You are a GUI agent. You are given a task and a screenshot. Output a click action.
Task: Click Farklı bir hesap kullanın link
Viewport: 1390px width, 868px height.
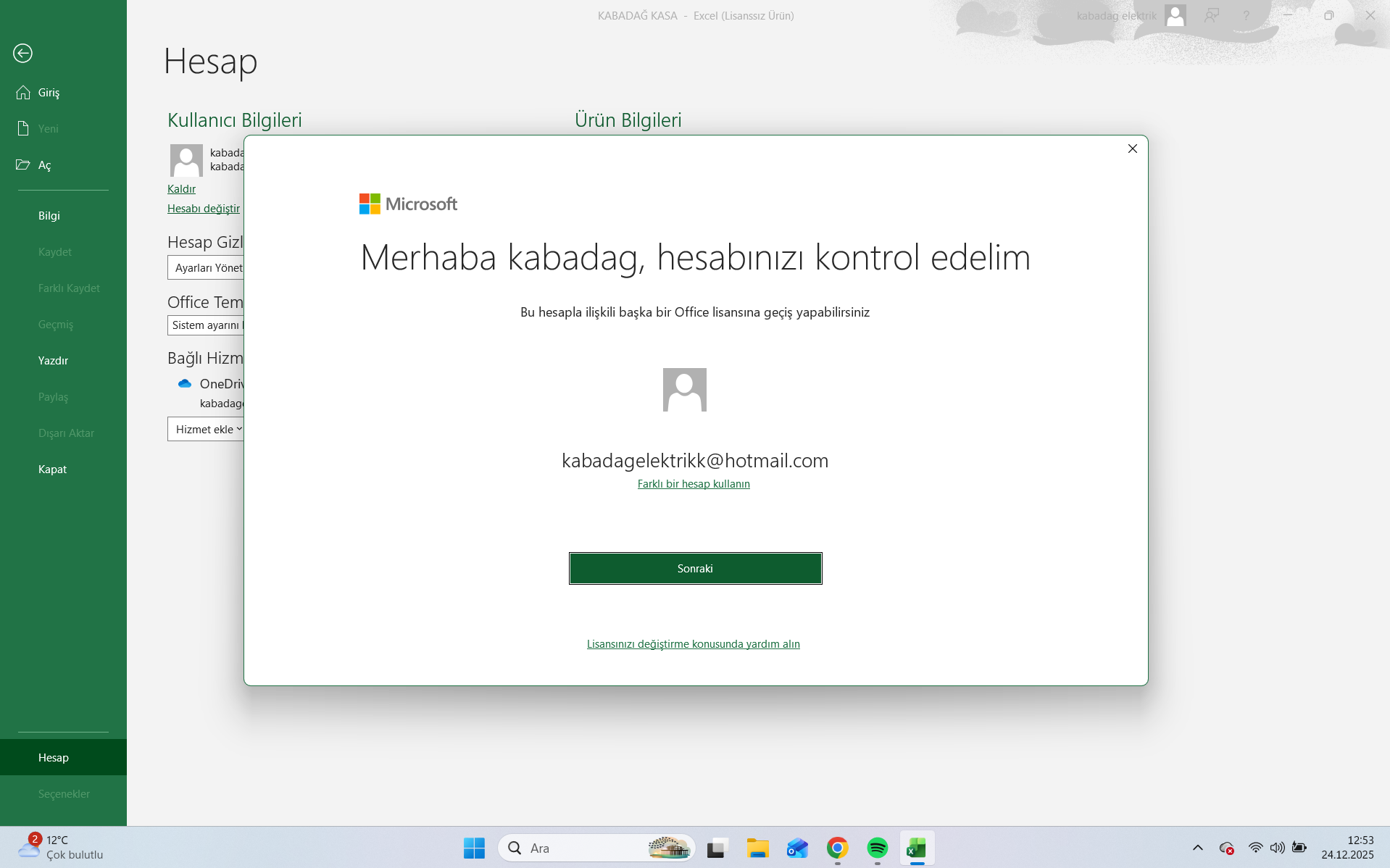(694, 484)
